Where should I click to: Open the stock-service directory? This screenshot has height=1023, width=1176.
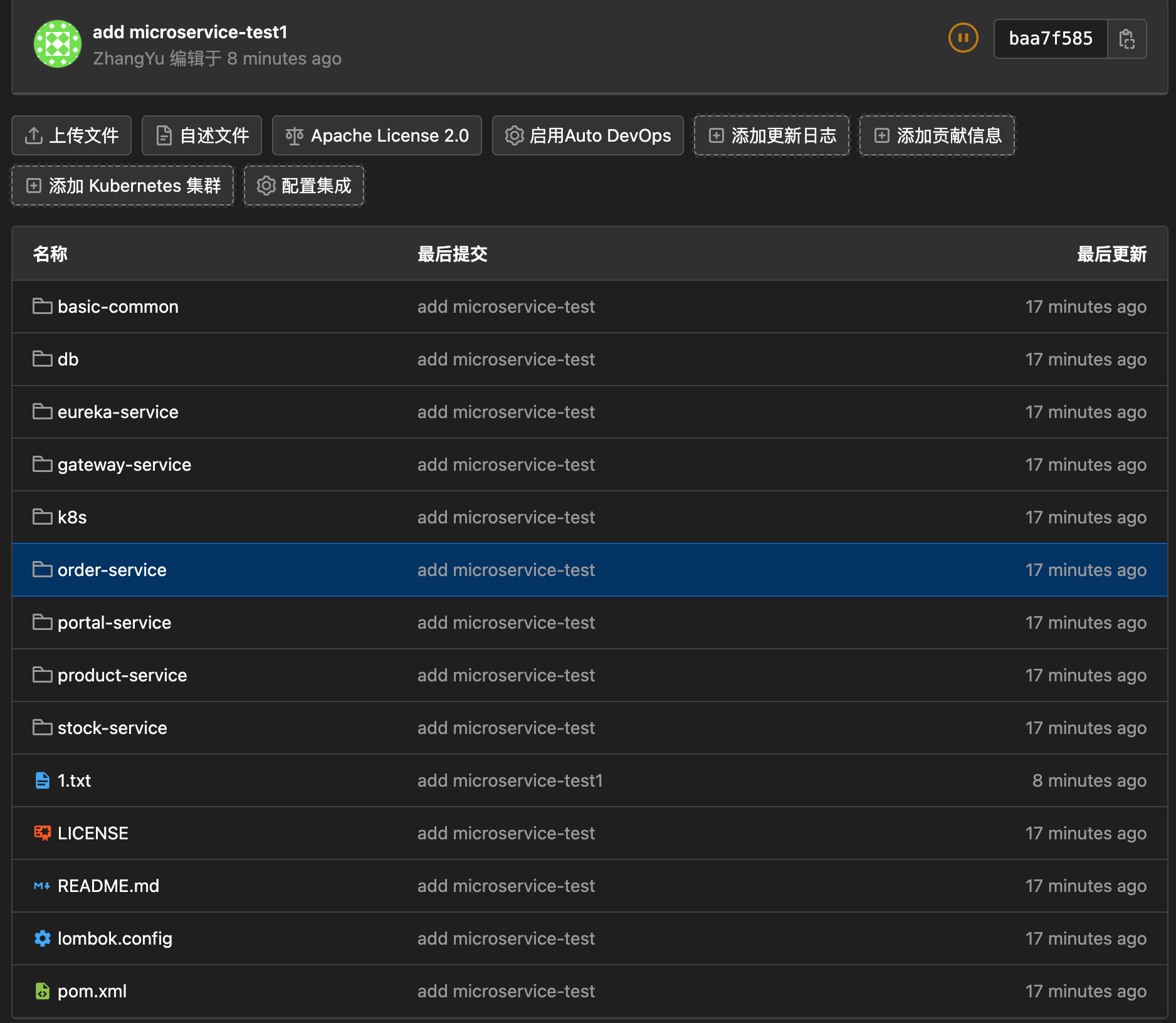pos(112,728)
